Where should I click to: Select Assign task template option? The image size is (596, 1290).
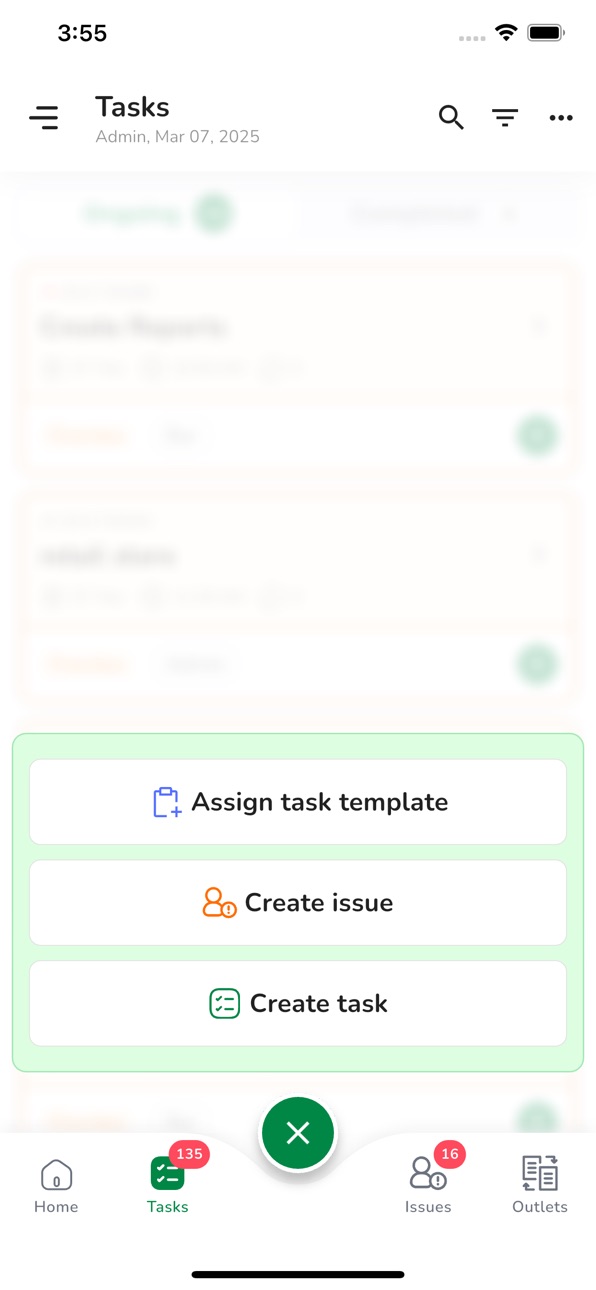pyautogui.click(x=298, y=802)
